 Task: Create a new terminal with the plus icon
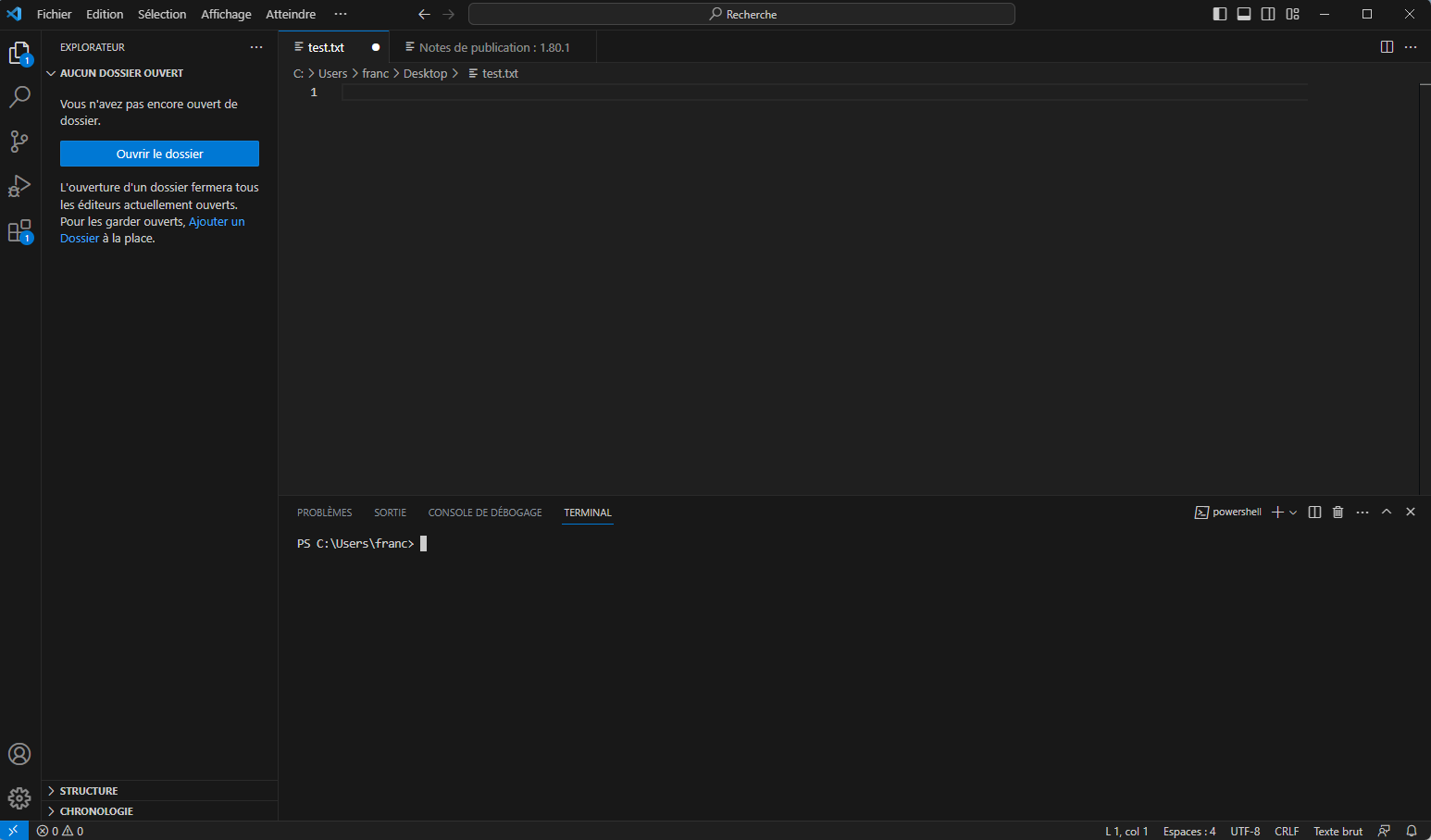(1276, 512)
